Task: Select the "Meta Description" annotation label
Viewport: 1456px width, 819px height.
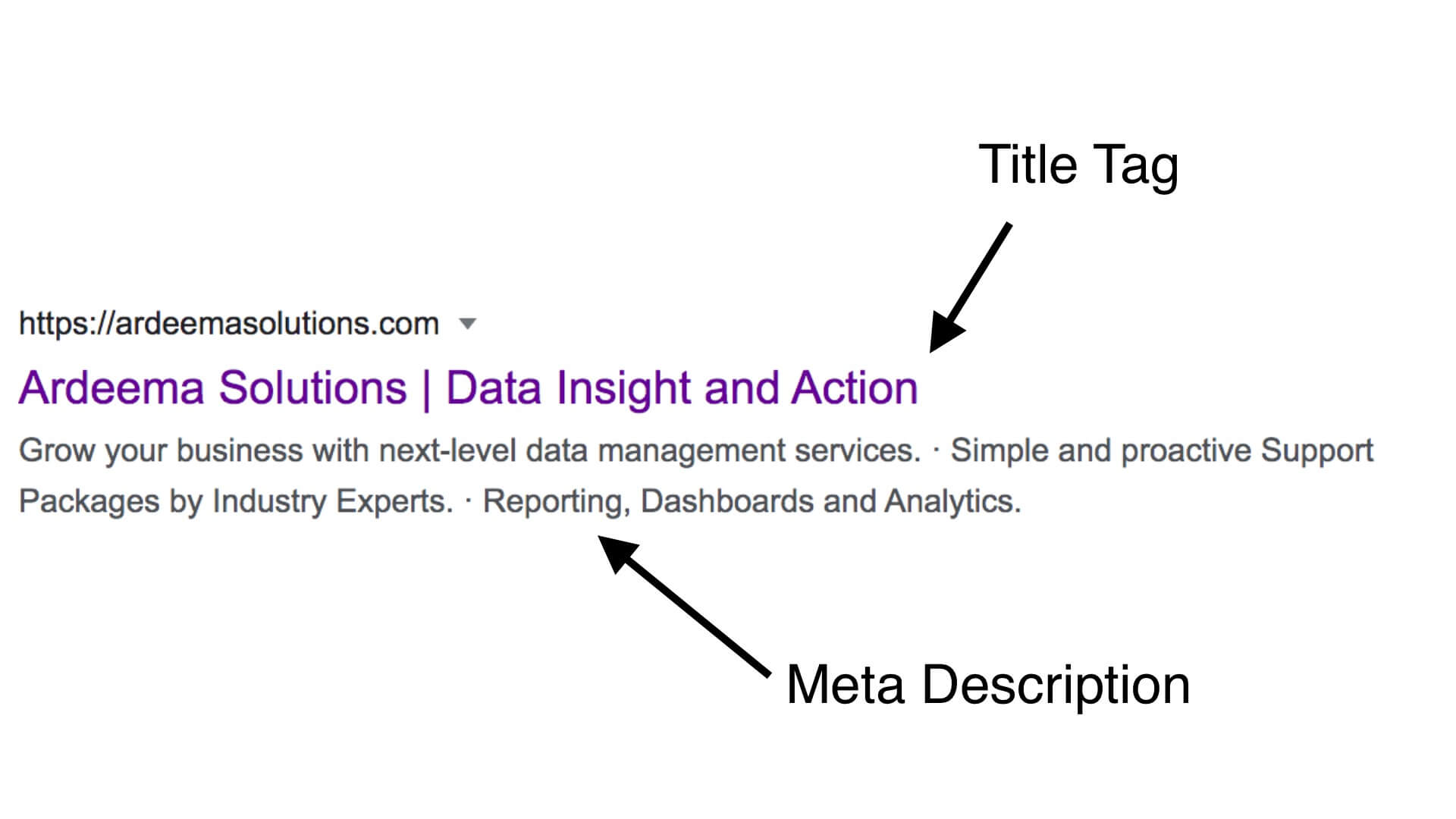Action: tap(987, 685)
